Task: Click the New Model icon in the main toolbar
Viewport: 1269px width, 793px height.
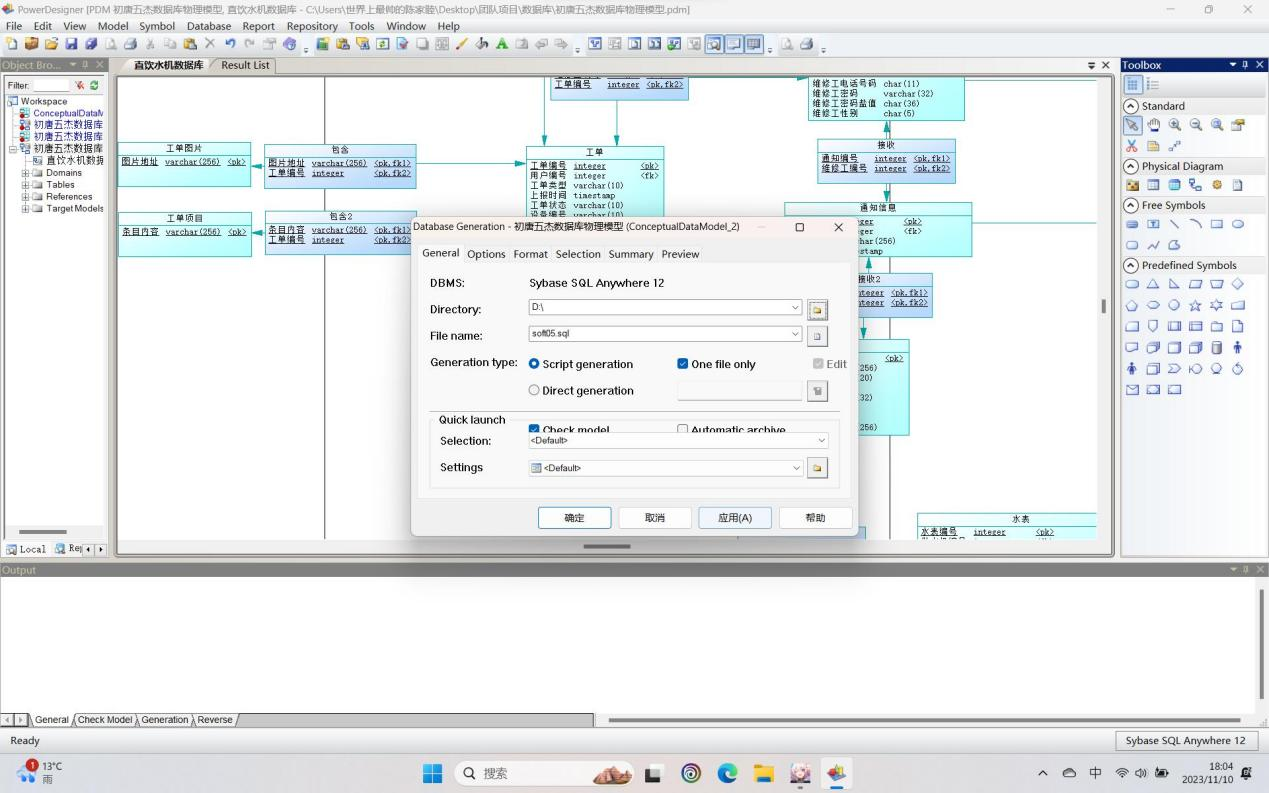Action: click(11, 44)
